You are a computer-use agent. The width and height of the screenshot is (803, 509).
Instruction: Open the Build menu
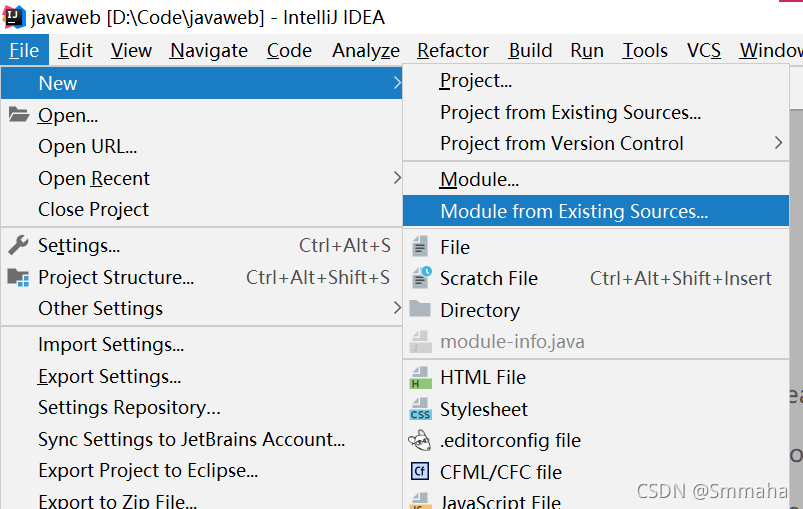coord(531,50)
